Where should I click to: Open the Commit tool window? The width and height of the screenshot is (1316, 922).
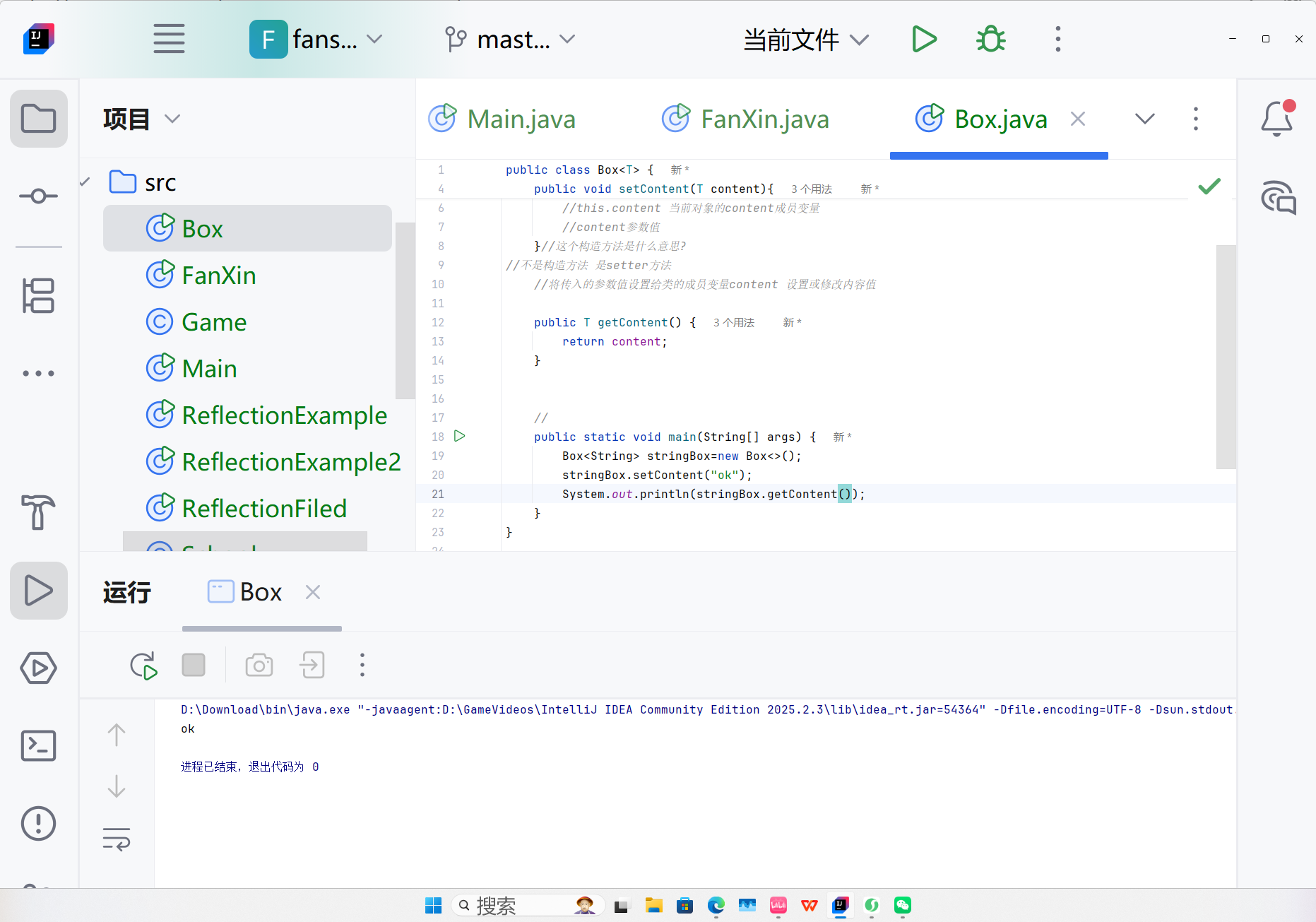(39, 196)
